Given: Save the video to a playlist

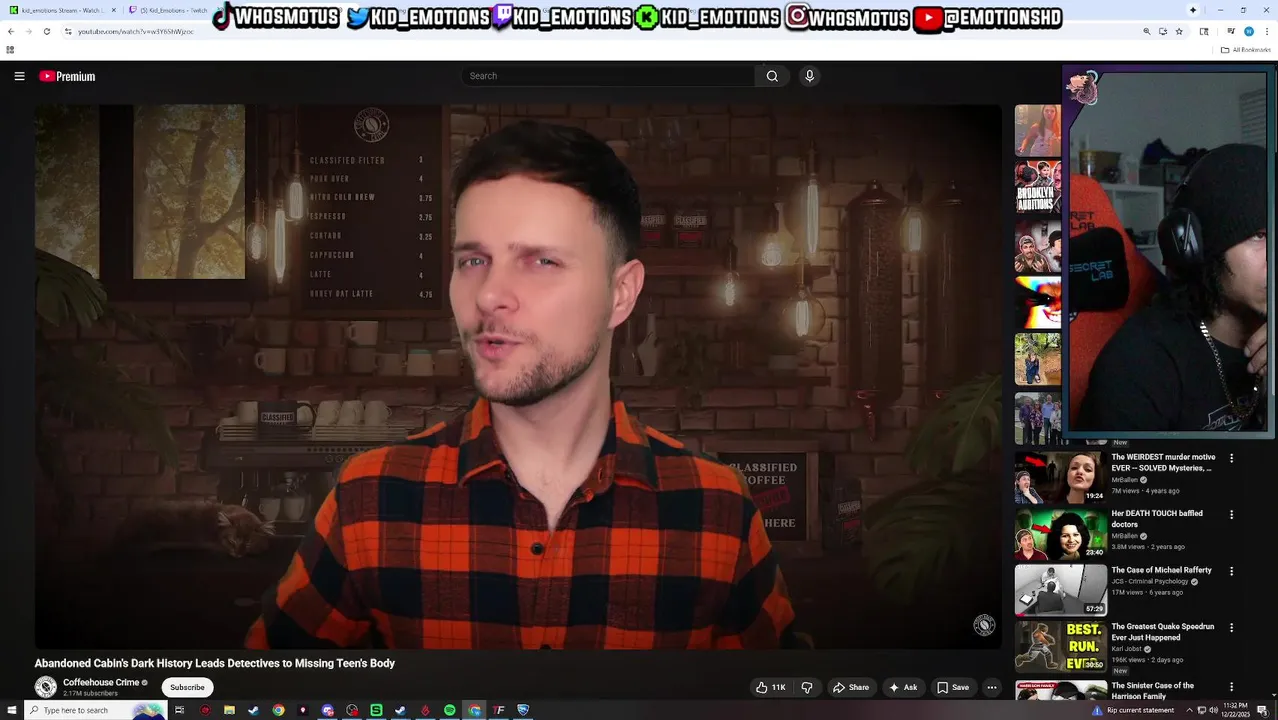Looking at the screenshot, I should [x=952, y=687].
